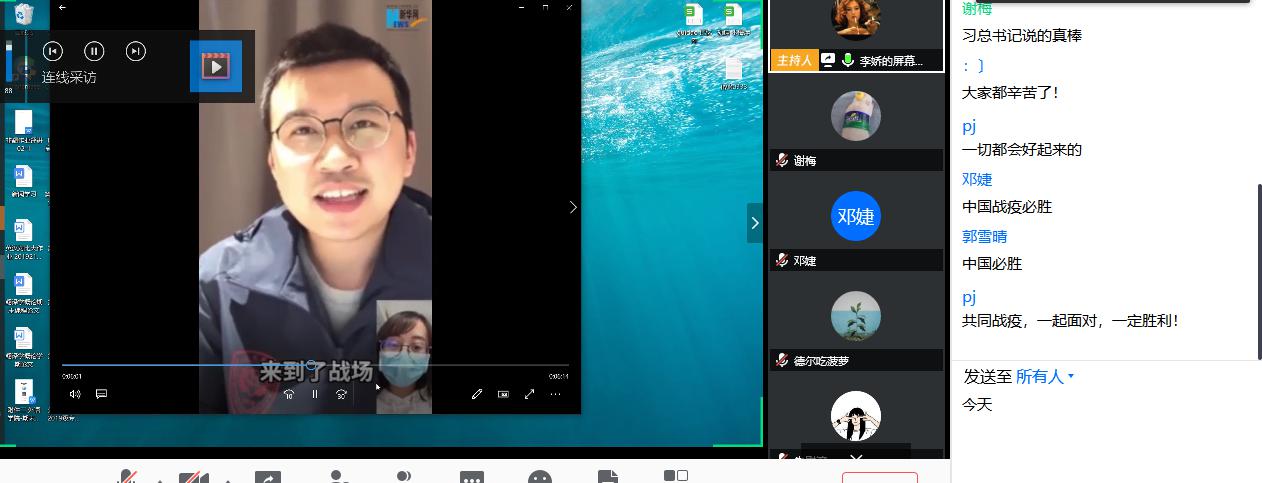
Task: Click muted mic icon beside 谢梅
Action: click(x=782, y=160)
